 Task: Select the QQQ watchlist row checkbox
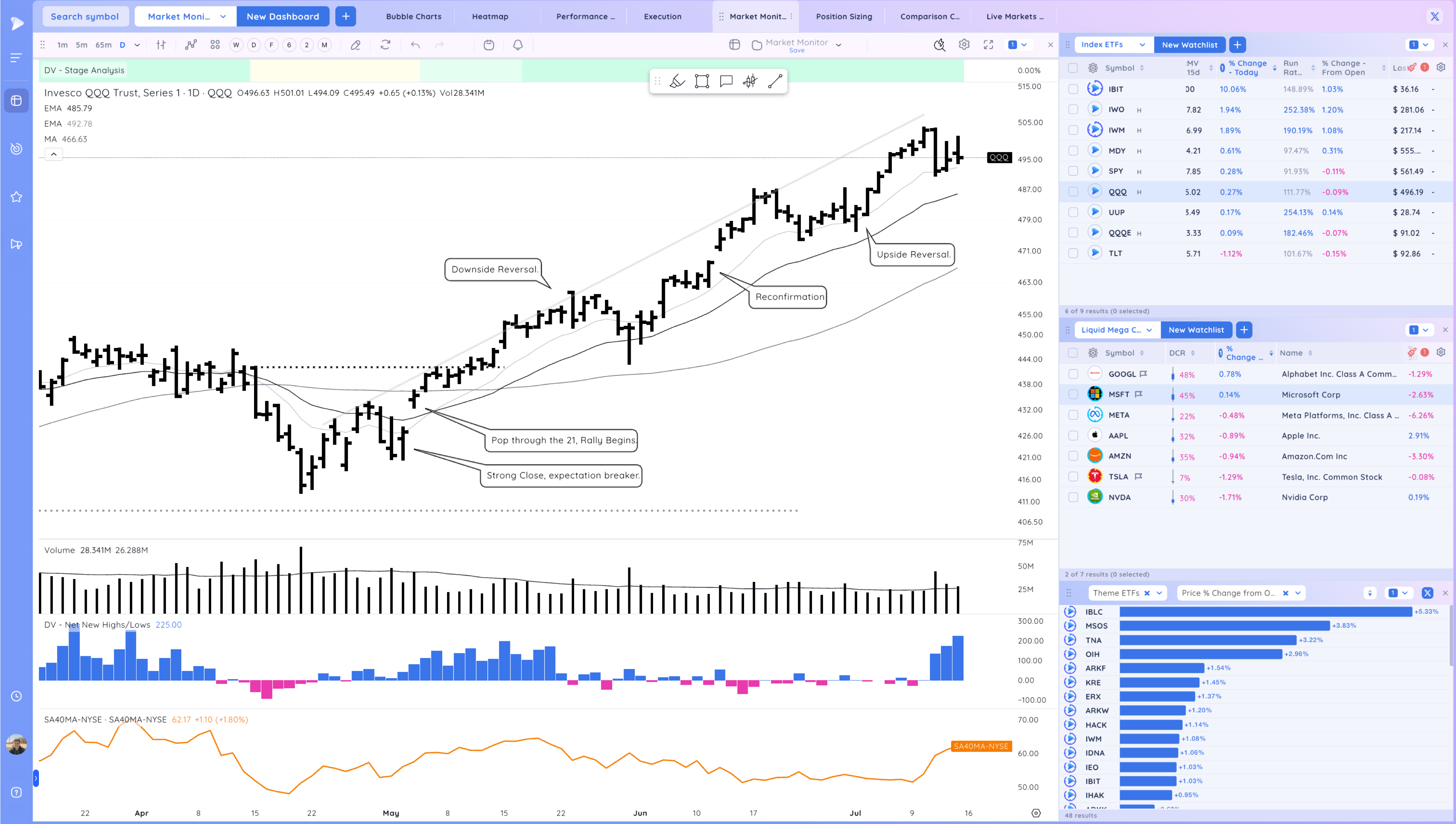(1073, 192)
